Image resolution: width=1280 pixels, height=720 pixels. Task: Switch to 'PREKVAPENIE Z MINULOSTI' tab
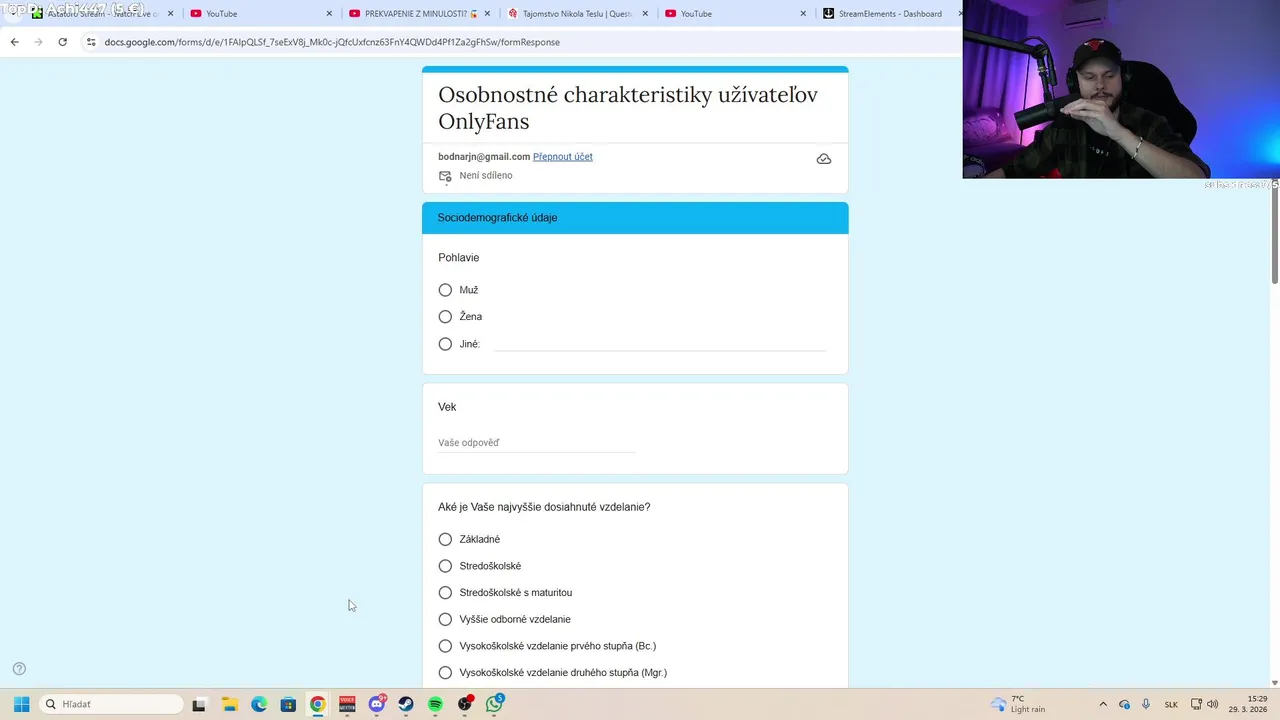(x=420, y=14)
